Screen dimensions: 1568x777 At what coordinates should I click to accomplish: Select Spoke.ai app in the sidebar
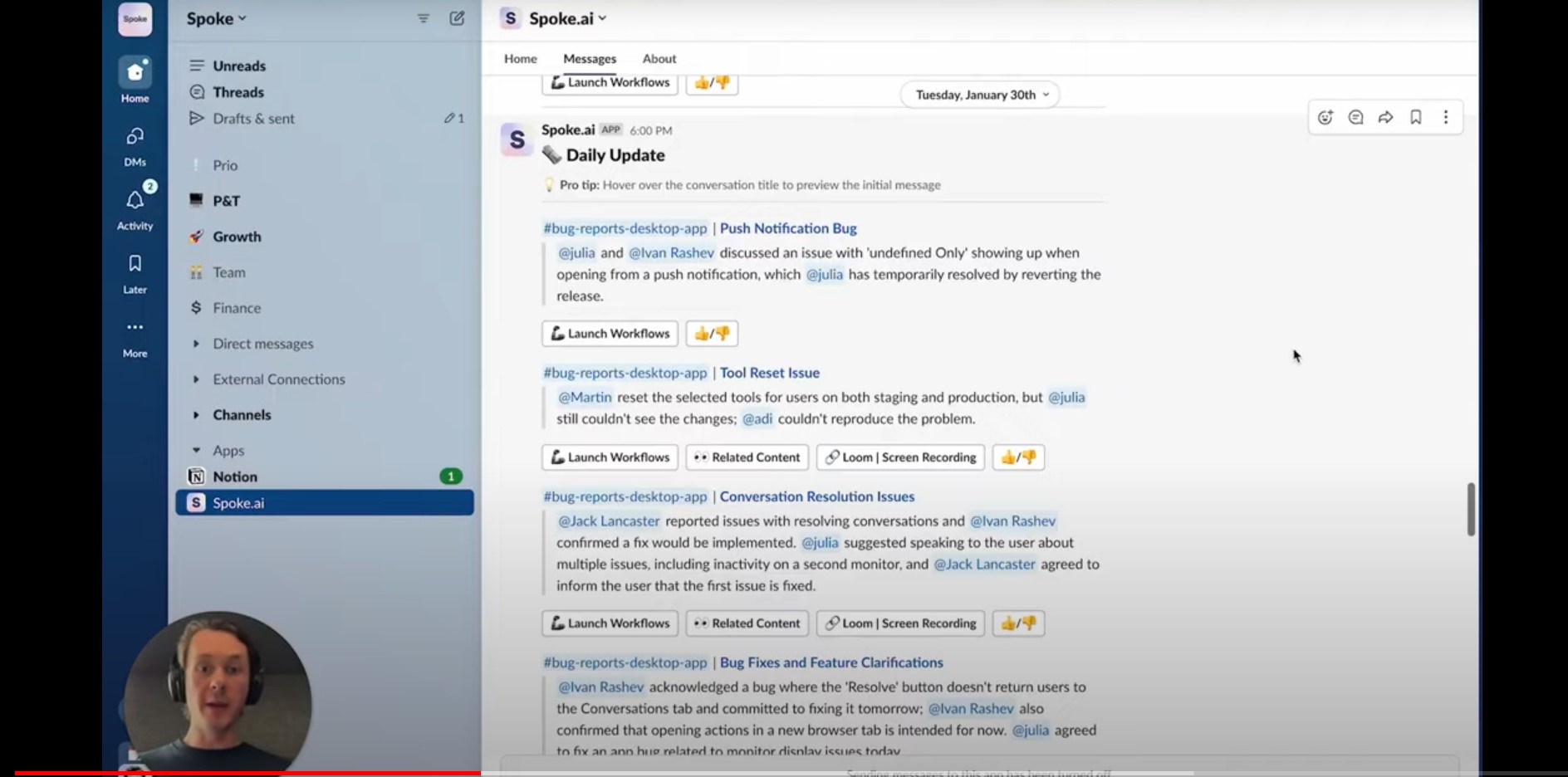tap(325, 503)
